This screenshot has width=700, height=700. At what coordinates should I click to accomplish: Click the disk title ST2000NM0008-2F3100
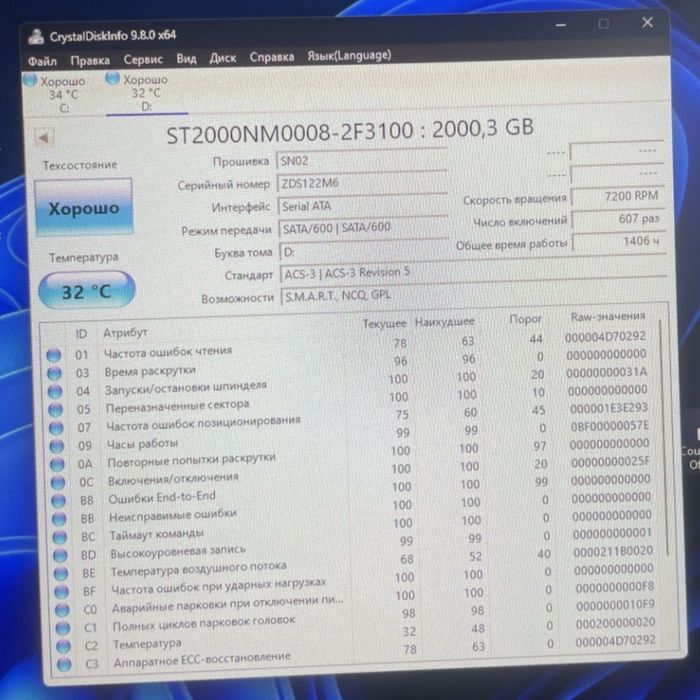290,133
